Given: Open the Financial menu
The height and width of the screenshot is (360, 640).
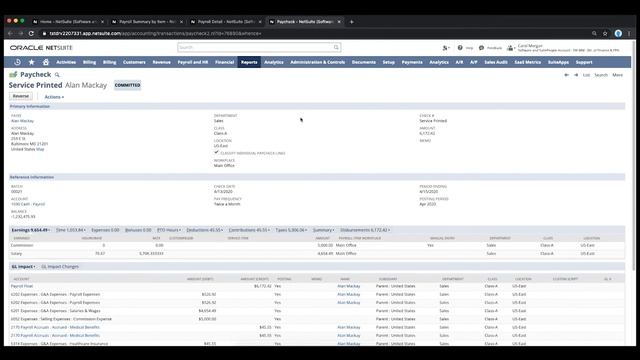Looking at the screenshot, I should (x=224, y=62).
